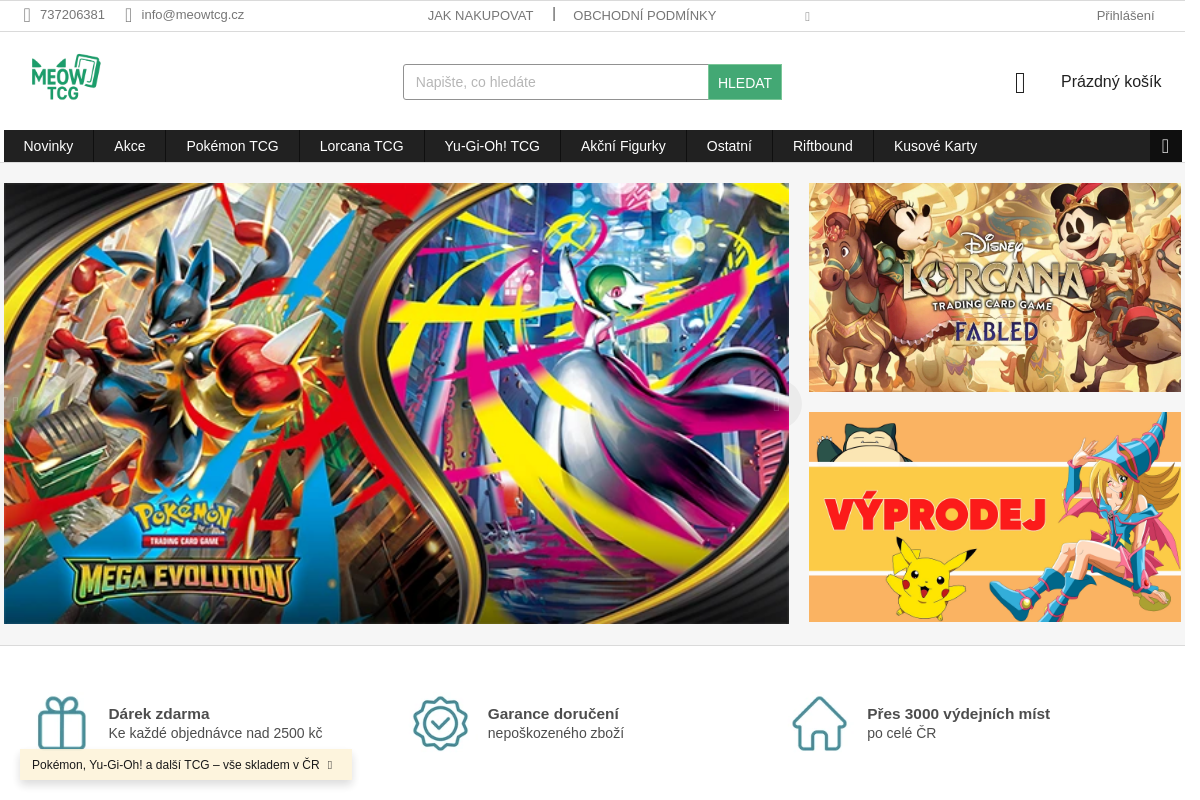Click the phone icon beside 737206381
Viewport: 1200px width, 800px height.
[27, 15]
